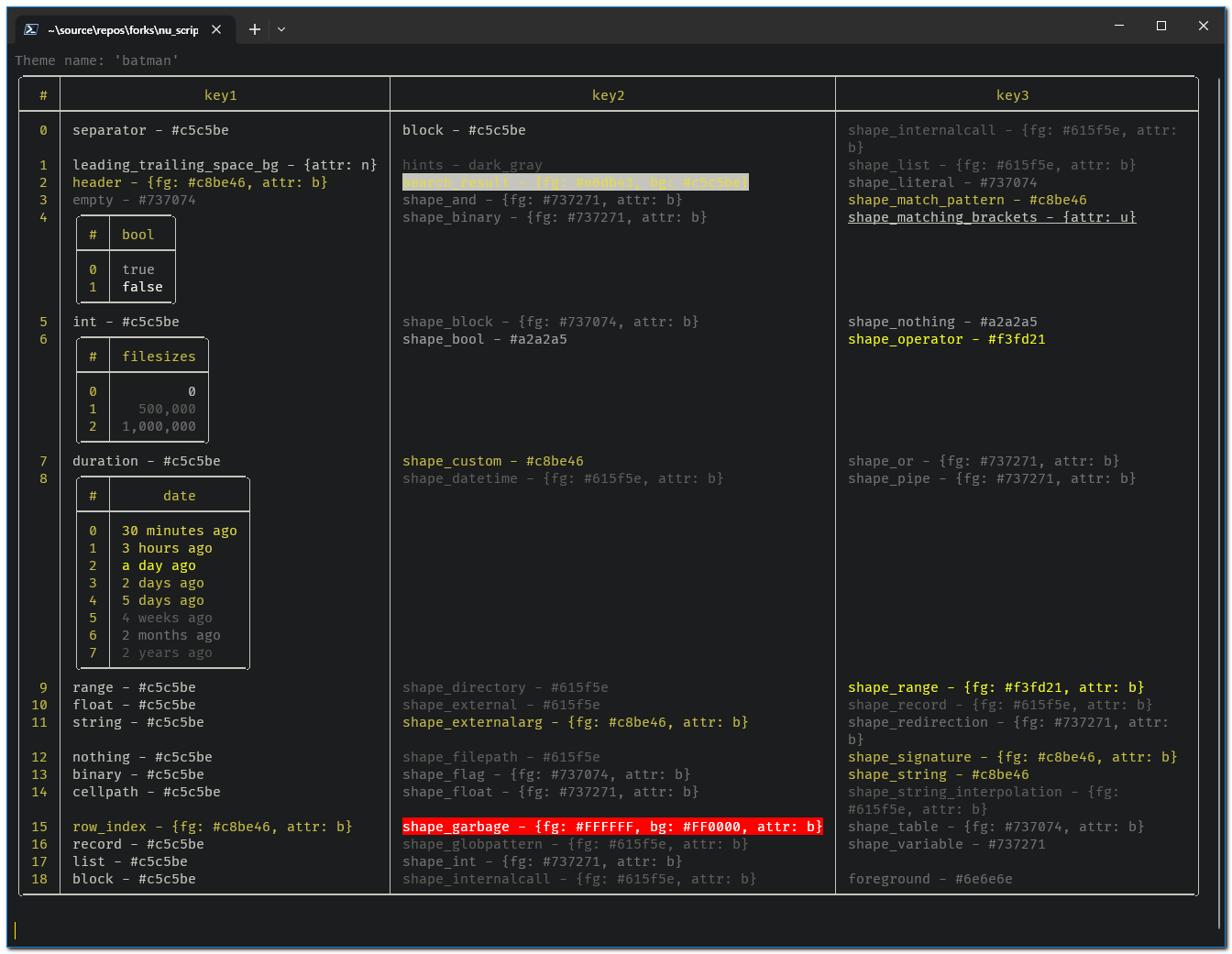Image resolution: width=1232 pixels, height=954 pixels.
Task: Click 'false' in the bool table
Action: coord(142,287)
